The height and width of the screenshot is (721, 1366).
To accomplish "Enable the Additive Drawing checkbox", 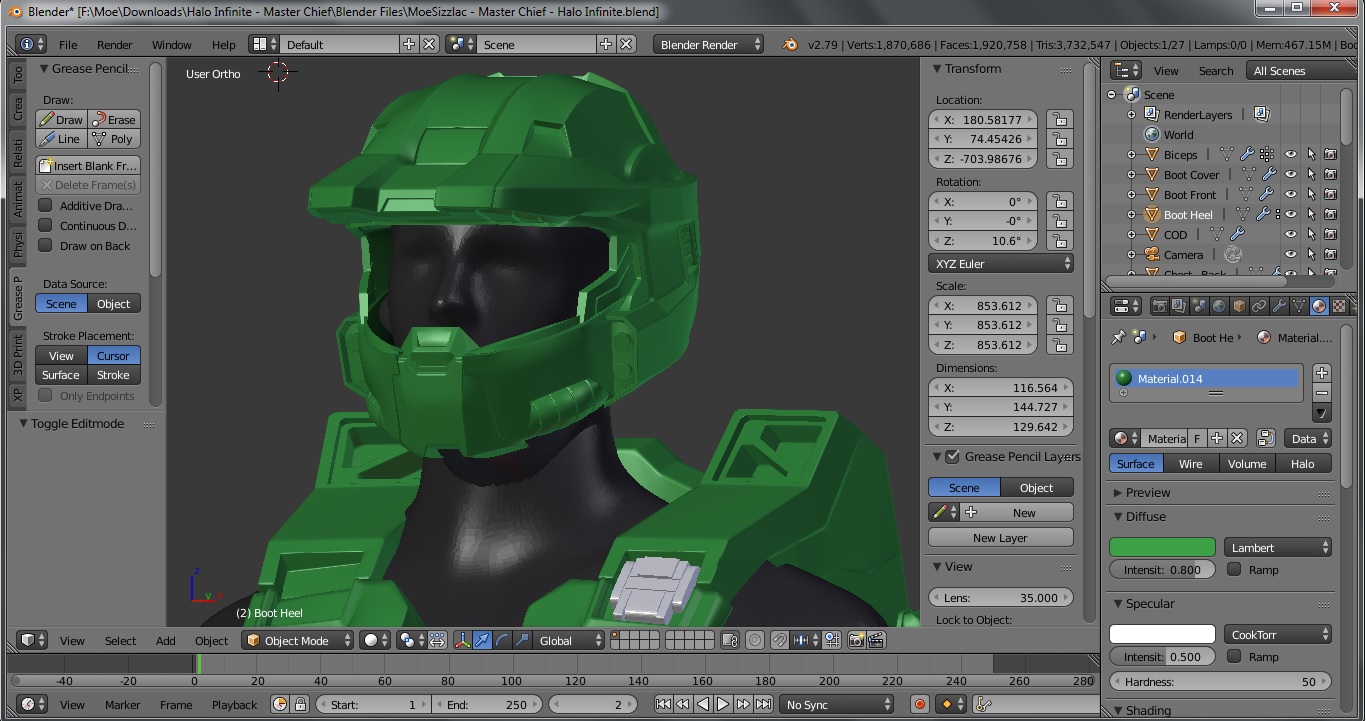I will (x=45, y=206).
